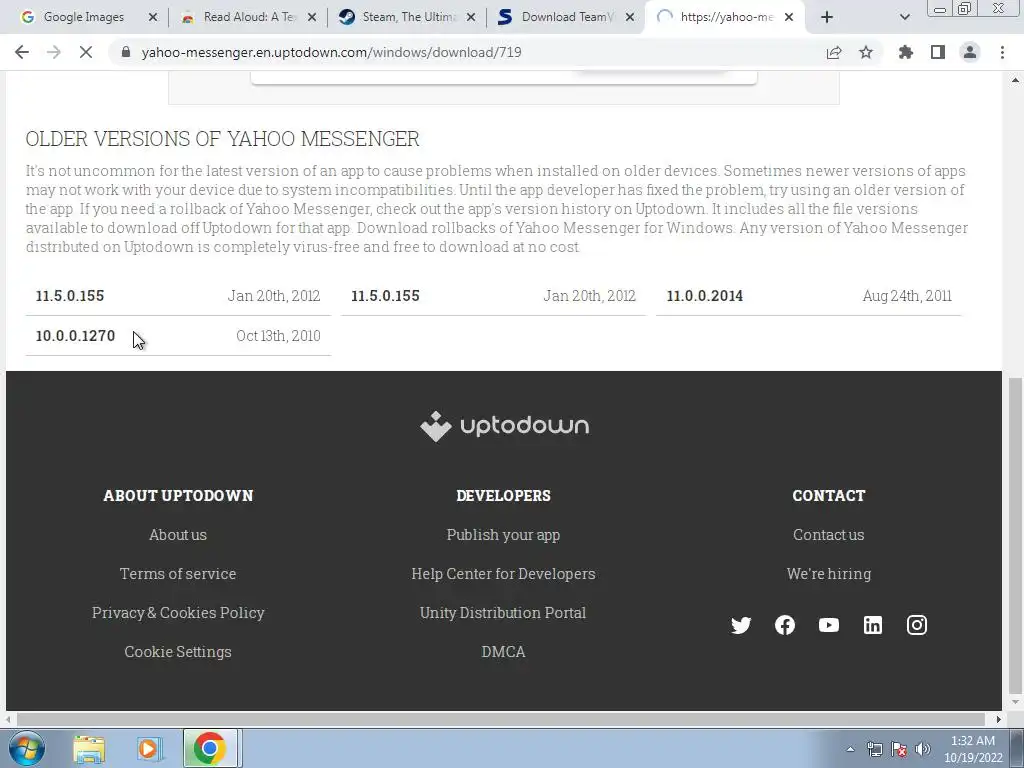Expand the tab search chevron
The width and height of the screenshot is (1024, 768).
click(904, 17)
